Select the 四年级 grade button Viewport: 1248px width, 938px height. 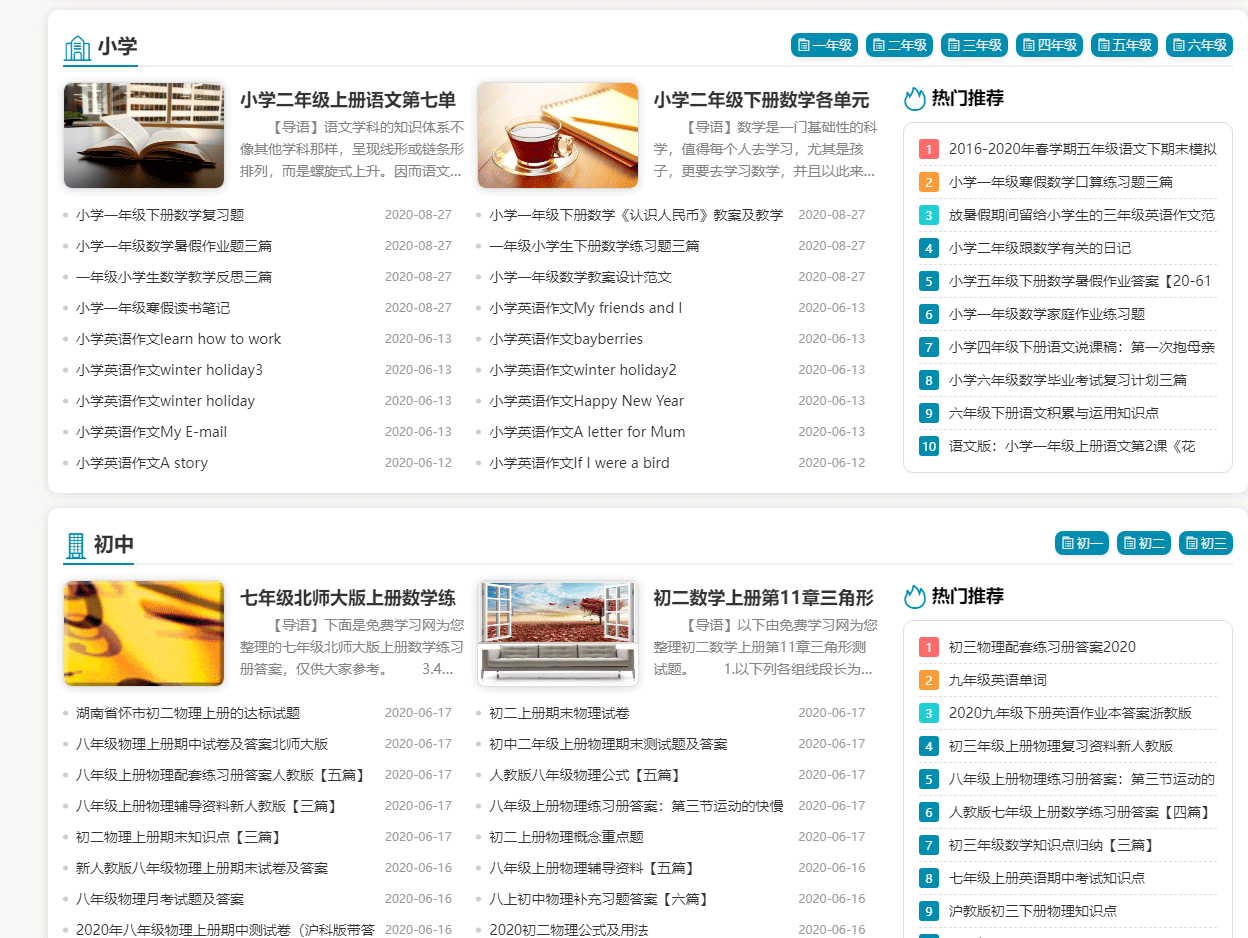point(1049,45)
